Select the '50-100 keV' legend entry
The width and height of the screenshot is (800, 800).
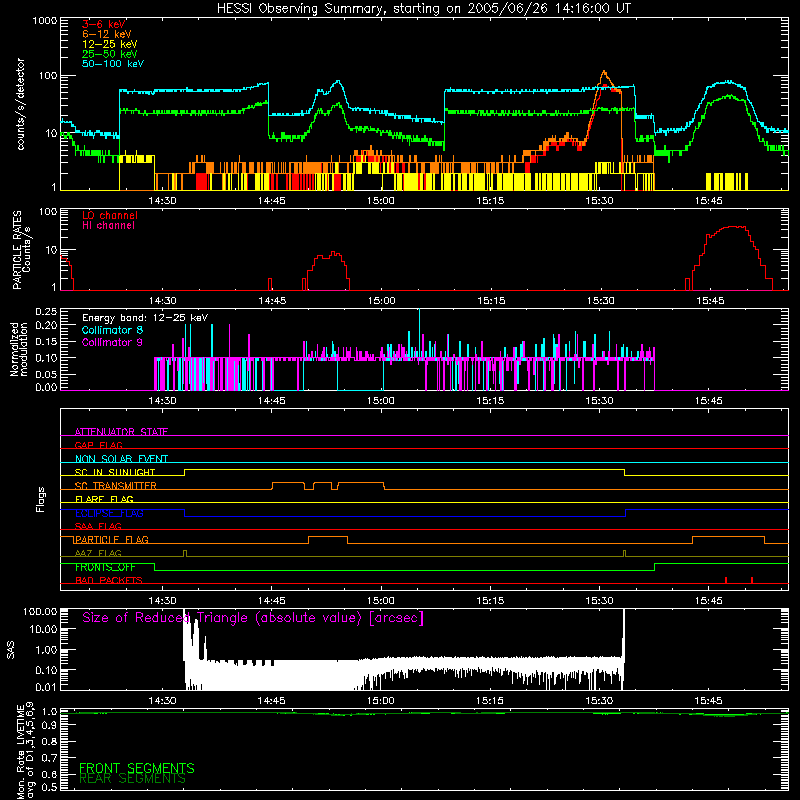click(112, 63)
